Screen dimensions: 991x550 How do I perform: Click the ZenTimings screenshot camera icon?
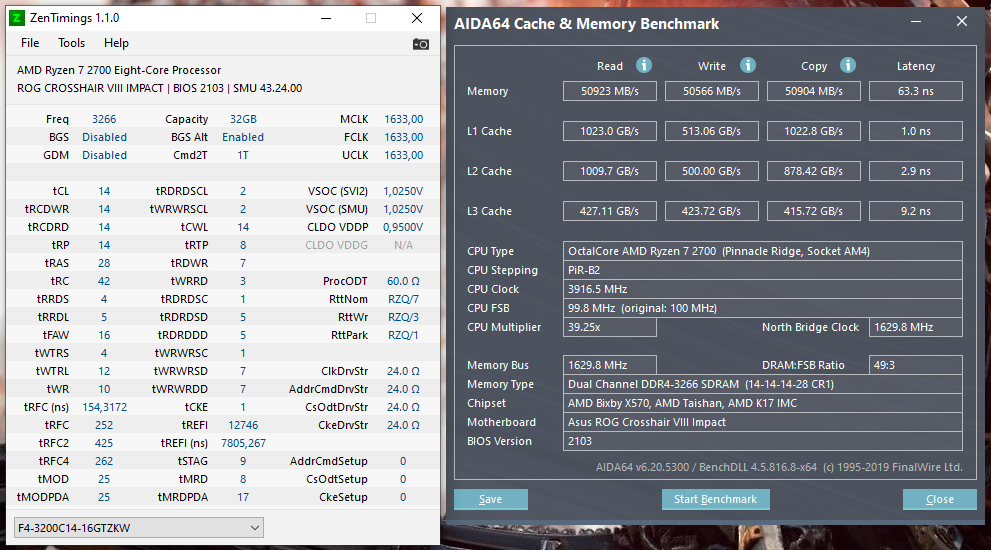pyautogui.click(x=421, y=44)
